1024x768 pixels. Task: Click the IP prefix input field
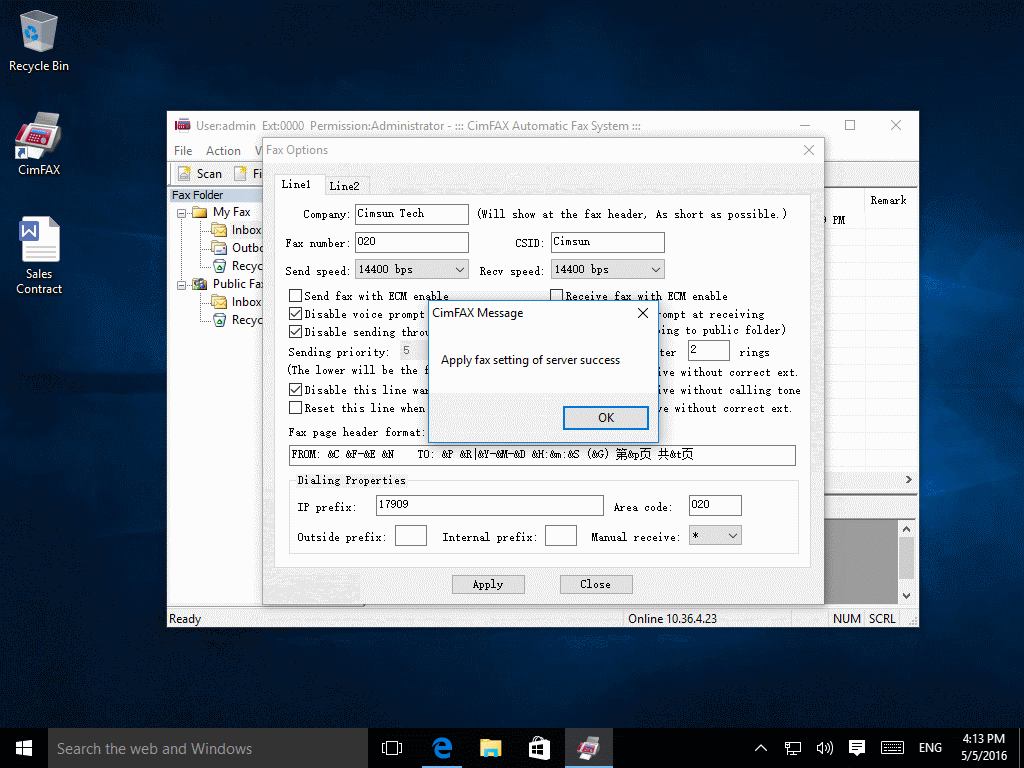point(490,505)
